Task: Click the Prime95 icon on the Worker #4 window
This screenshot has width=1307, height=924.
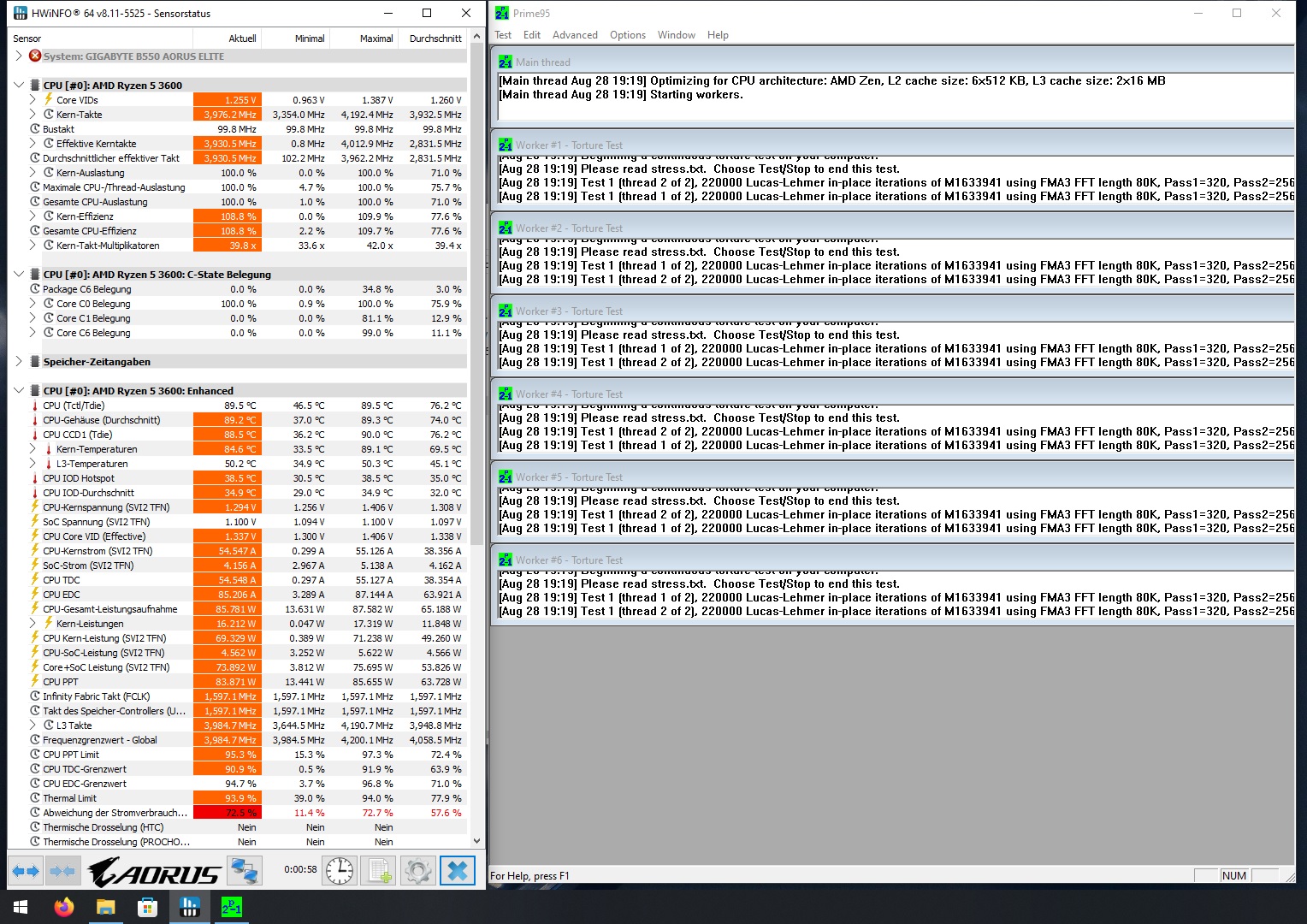Action: click(x=506, y=394)
